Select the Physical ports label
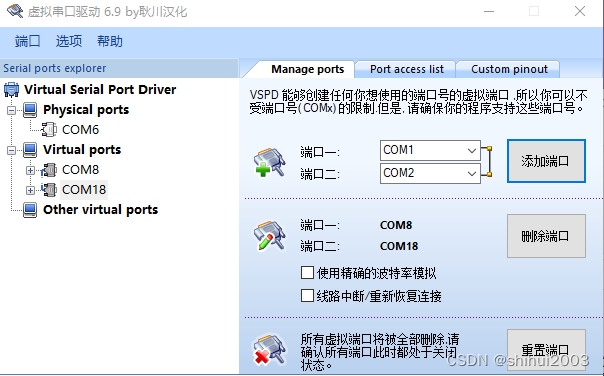This screenshot has width=604, height=376. click(x=86, y=110)
